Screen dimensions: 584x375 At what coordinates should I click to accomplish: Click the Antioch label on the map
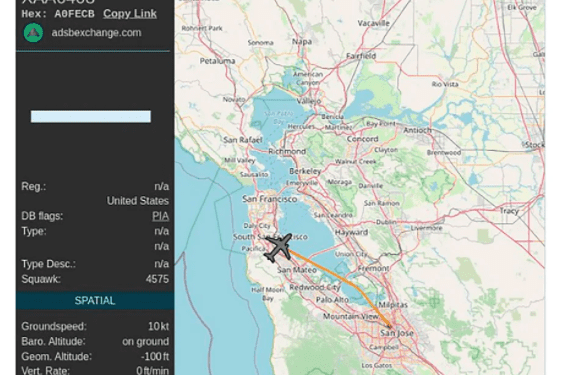[418, 130]
